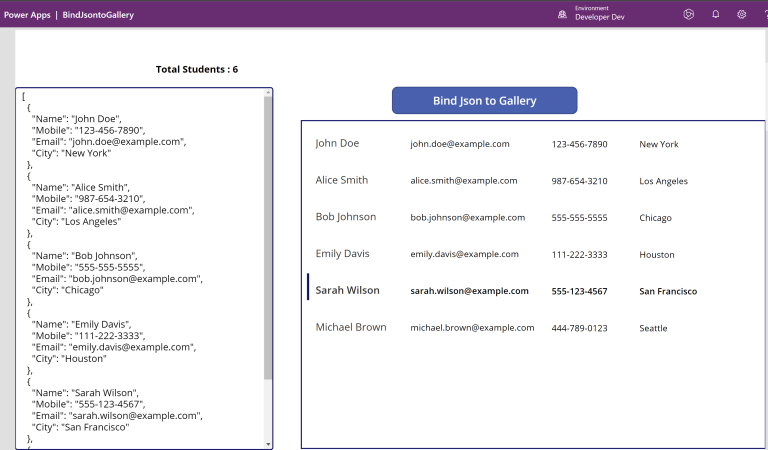Screen dimensions: 768x450
Task: Click the Environment globe icon
Action: 562,15
